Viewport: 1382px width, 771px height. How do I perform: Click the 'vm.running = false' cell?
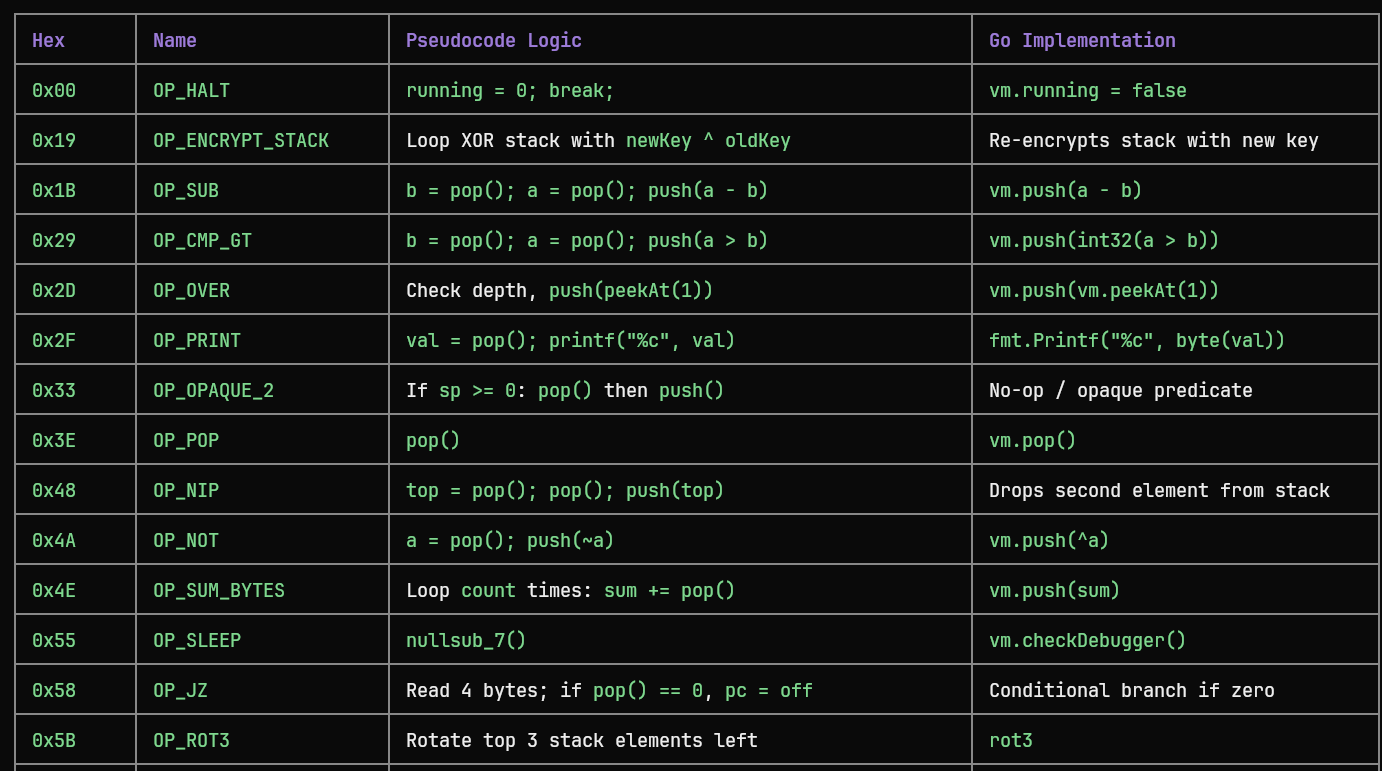1176,90
